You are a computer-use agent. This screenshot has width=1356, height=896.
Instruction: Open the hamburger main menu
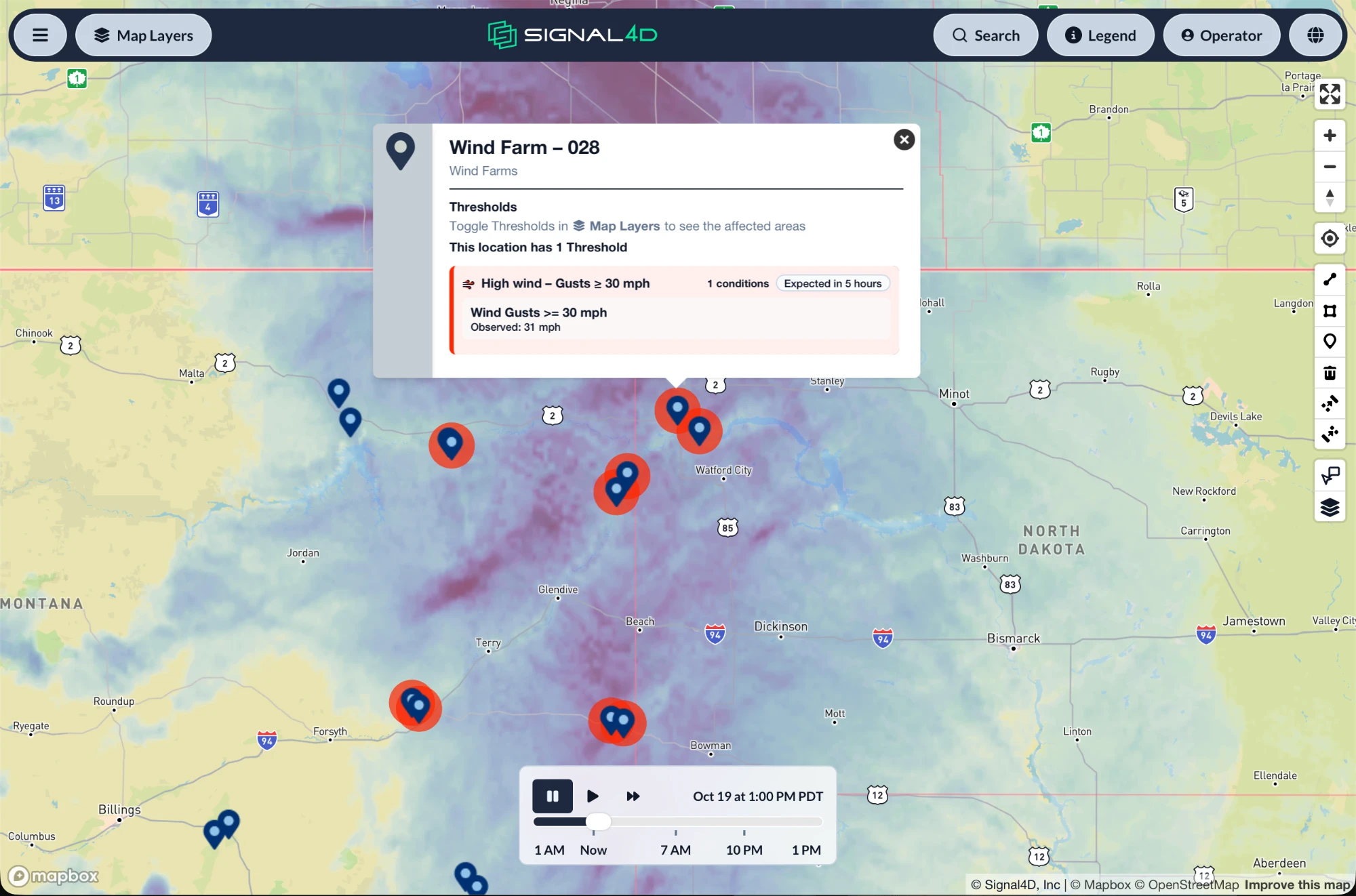pos(40,35)
